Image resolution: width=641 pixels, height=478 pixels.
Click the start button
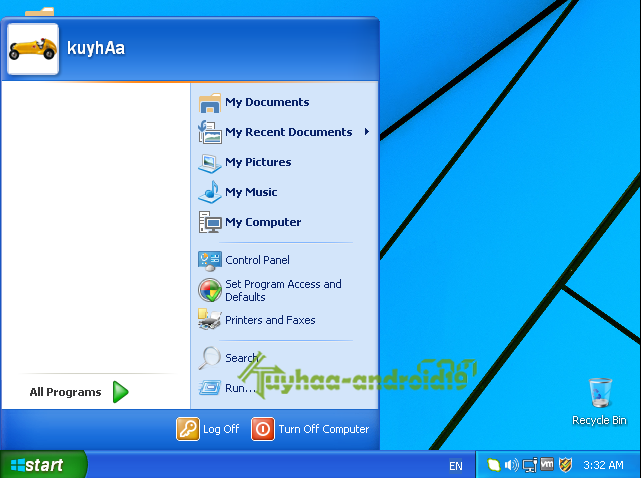coord(43,465)
